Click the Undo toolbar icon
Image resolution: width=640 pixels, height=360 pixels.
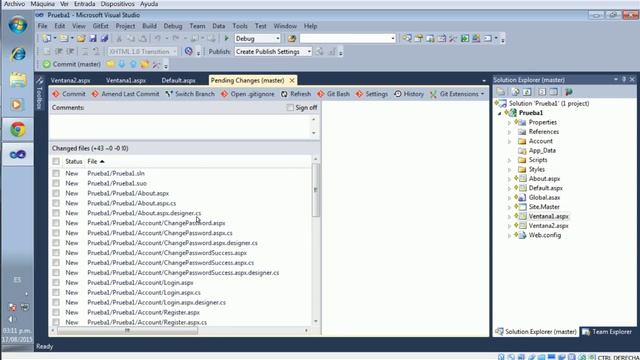158,38
